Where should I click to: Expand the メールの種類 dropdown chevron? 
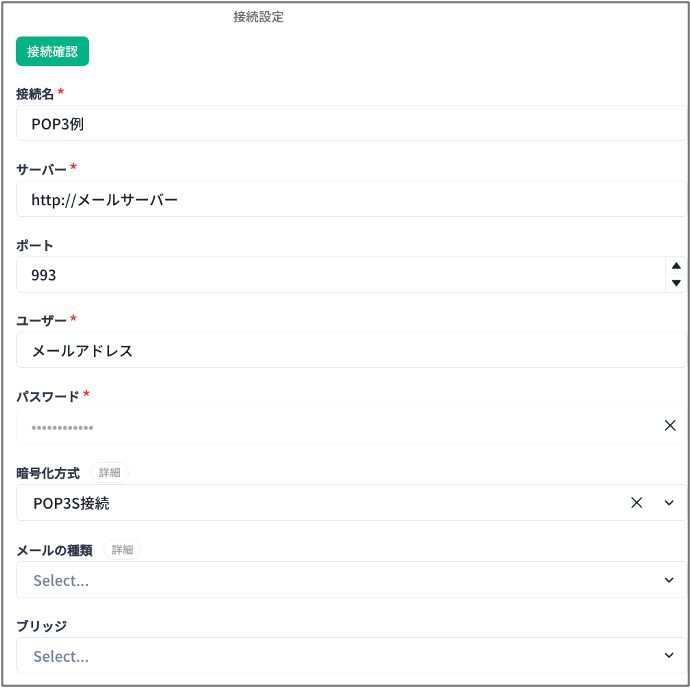pyautogui.click(x=669, y=580)
